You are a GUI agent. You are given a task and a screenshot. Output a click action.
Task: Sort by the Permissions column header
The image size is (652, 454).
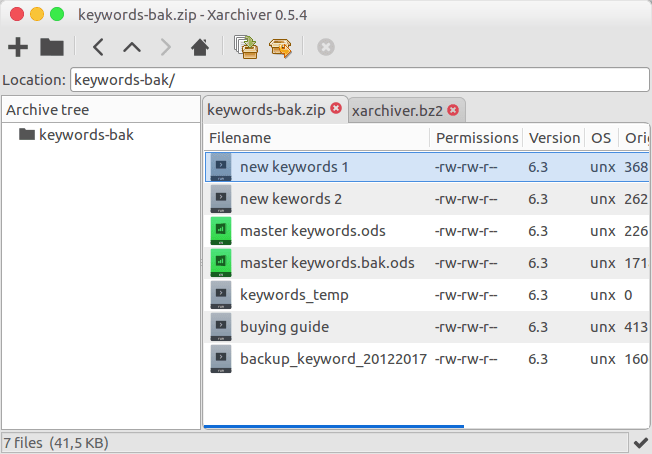[477, 138]
